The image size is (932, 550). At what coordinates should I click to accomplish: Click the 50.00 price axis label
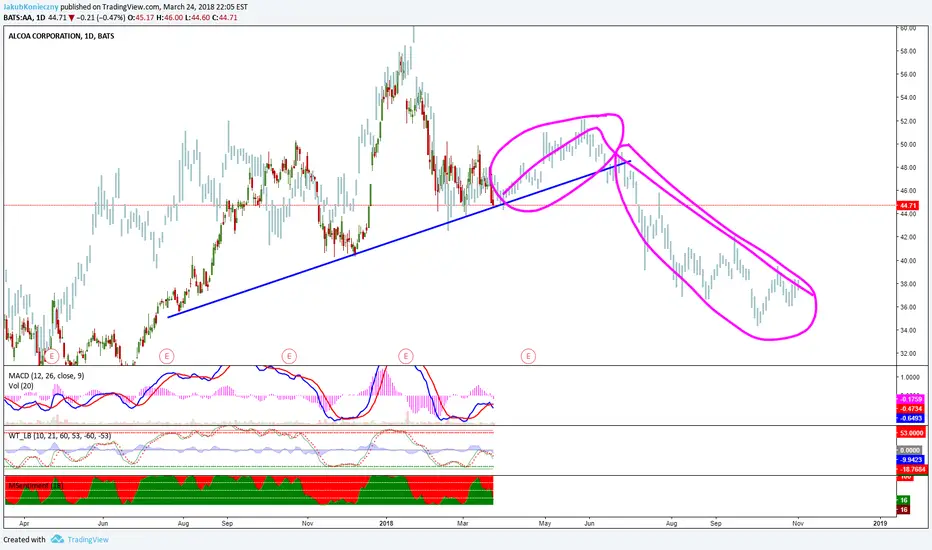tap(907, 144)
